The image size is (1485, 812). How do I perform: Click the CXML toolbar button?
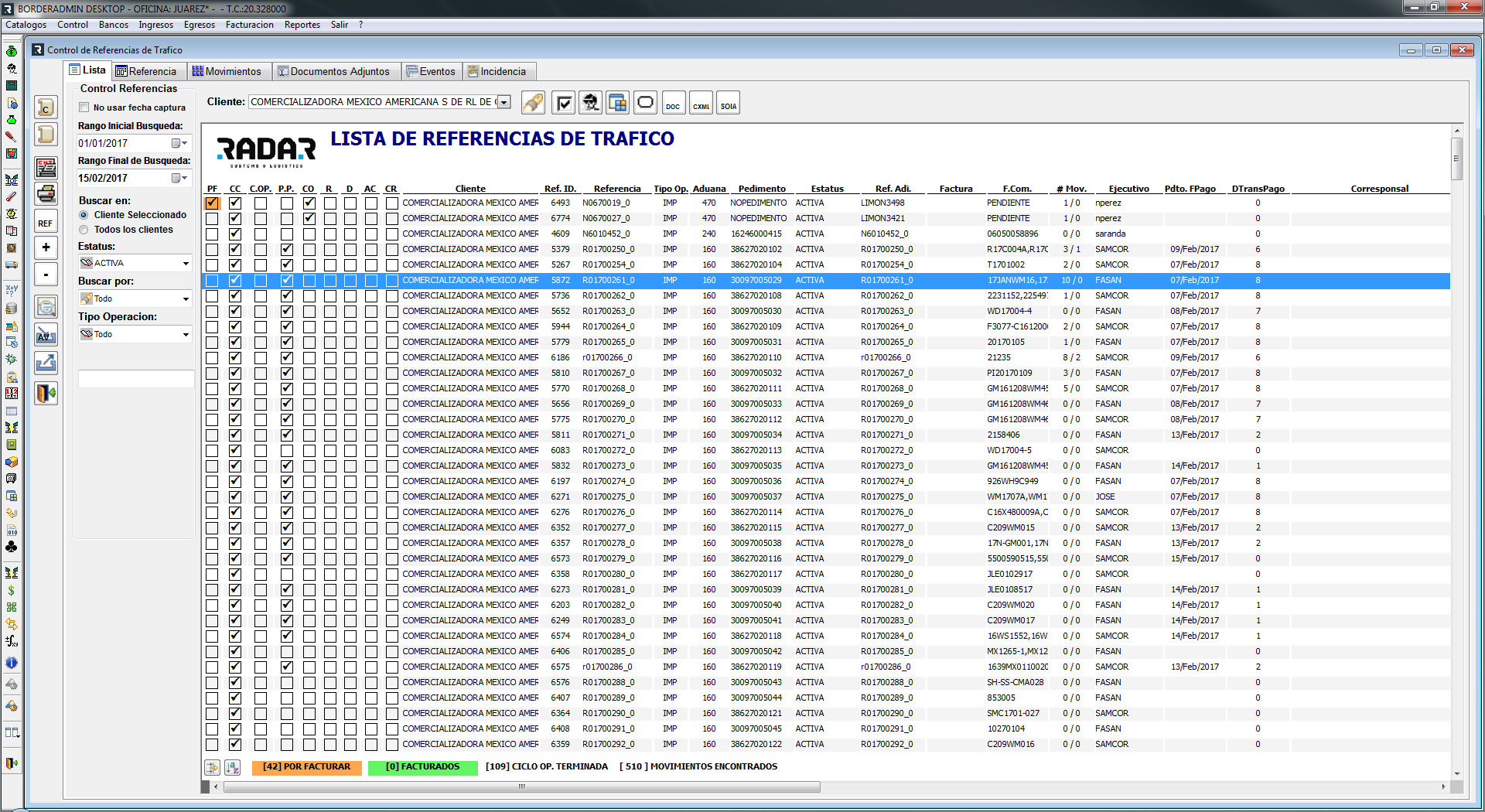click(701, 103)
